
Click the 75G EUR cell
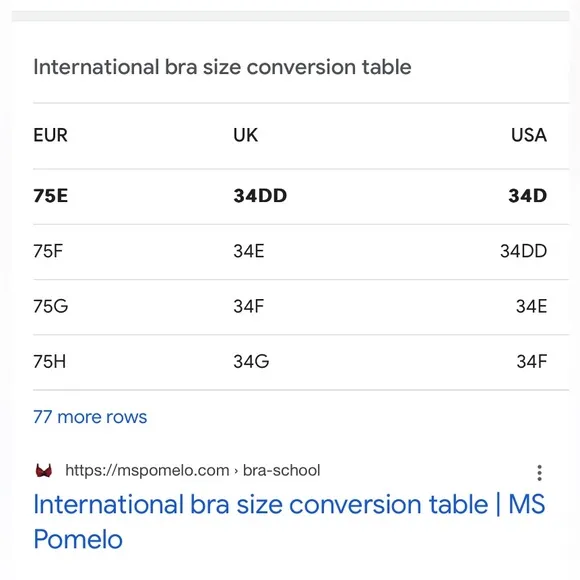[51, 306]
